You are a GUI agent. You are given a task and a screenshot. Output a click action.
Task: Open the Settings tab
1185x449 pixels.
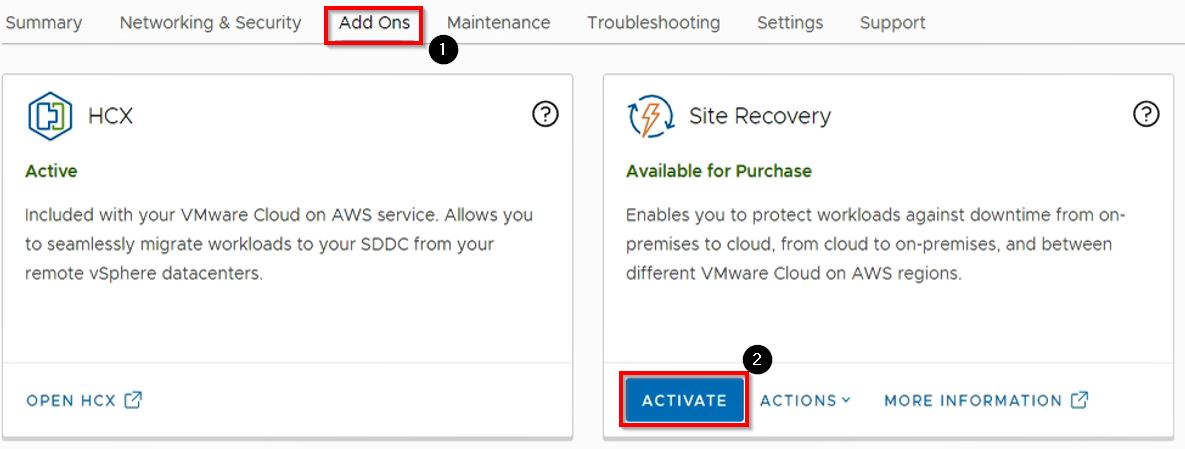(x=790, y=23)
